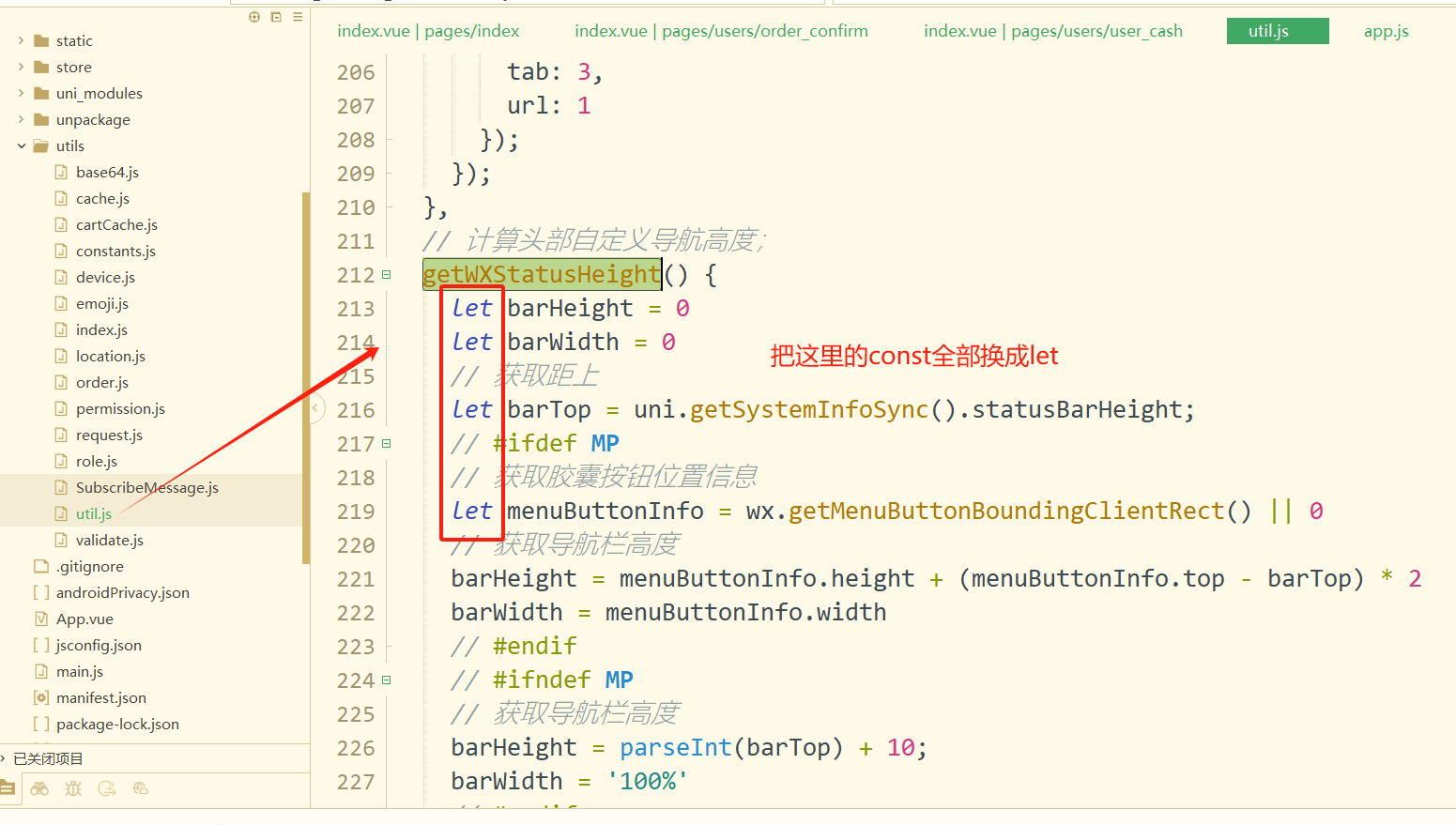Screen dimensions: 1456x825
Task: Click the jsconfig.json bracket icon
Action: [x=41, y=645]
